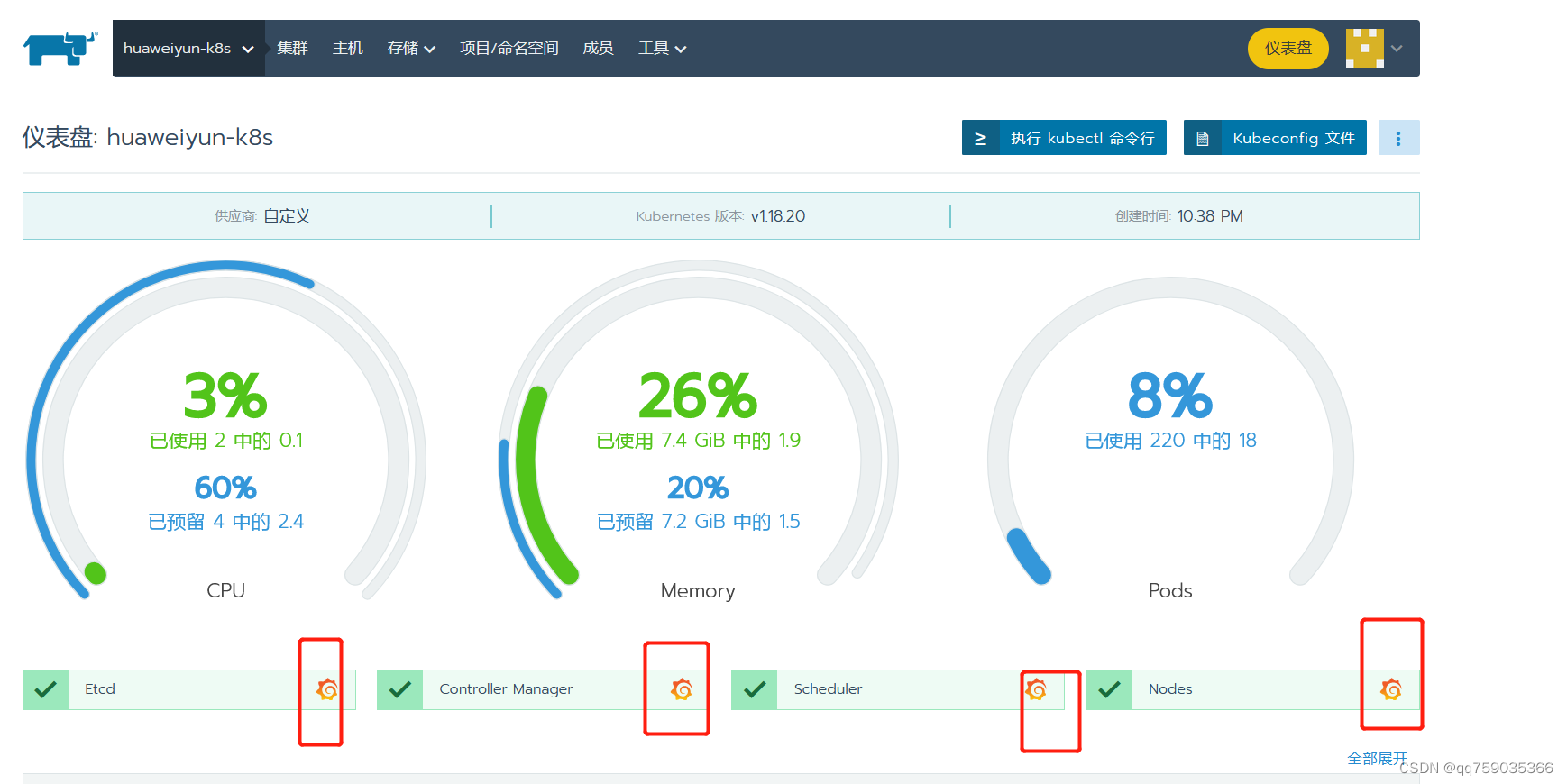Open Grafana for Controller Manager
Screen dimensions: 1567x784
point(682,689)
